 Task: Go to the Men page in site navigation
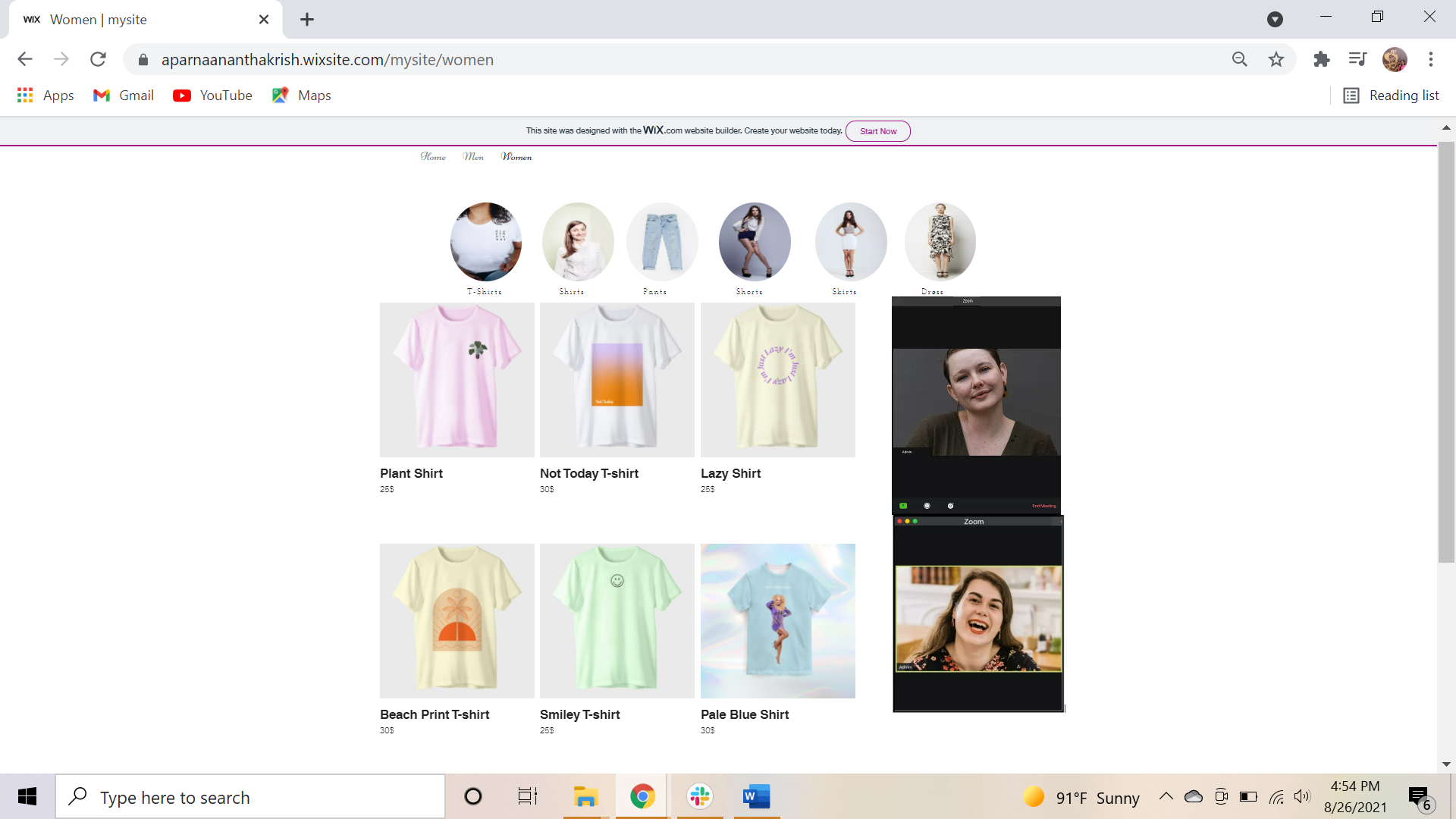pos(473,157)
